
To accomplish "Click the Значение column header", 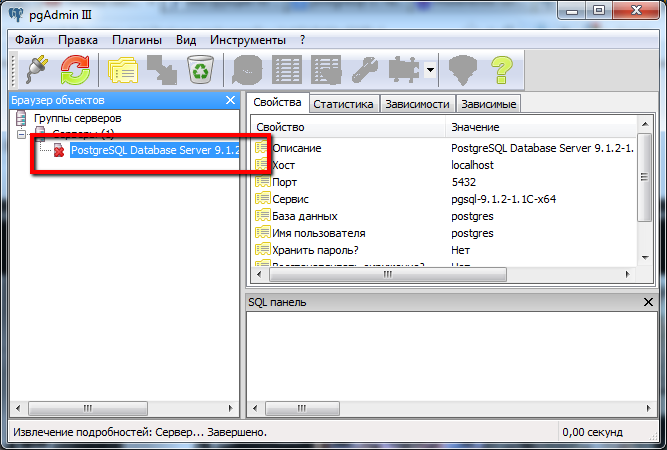I will point(541,127).
